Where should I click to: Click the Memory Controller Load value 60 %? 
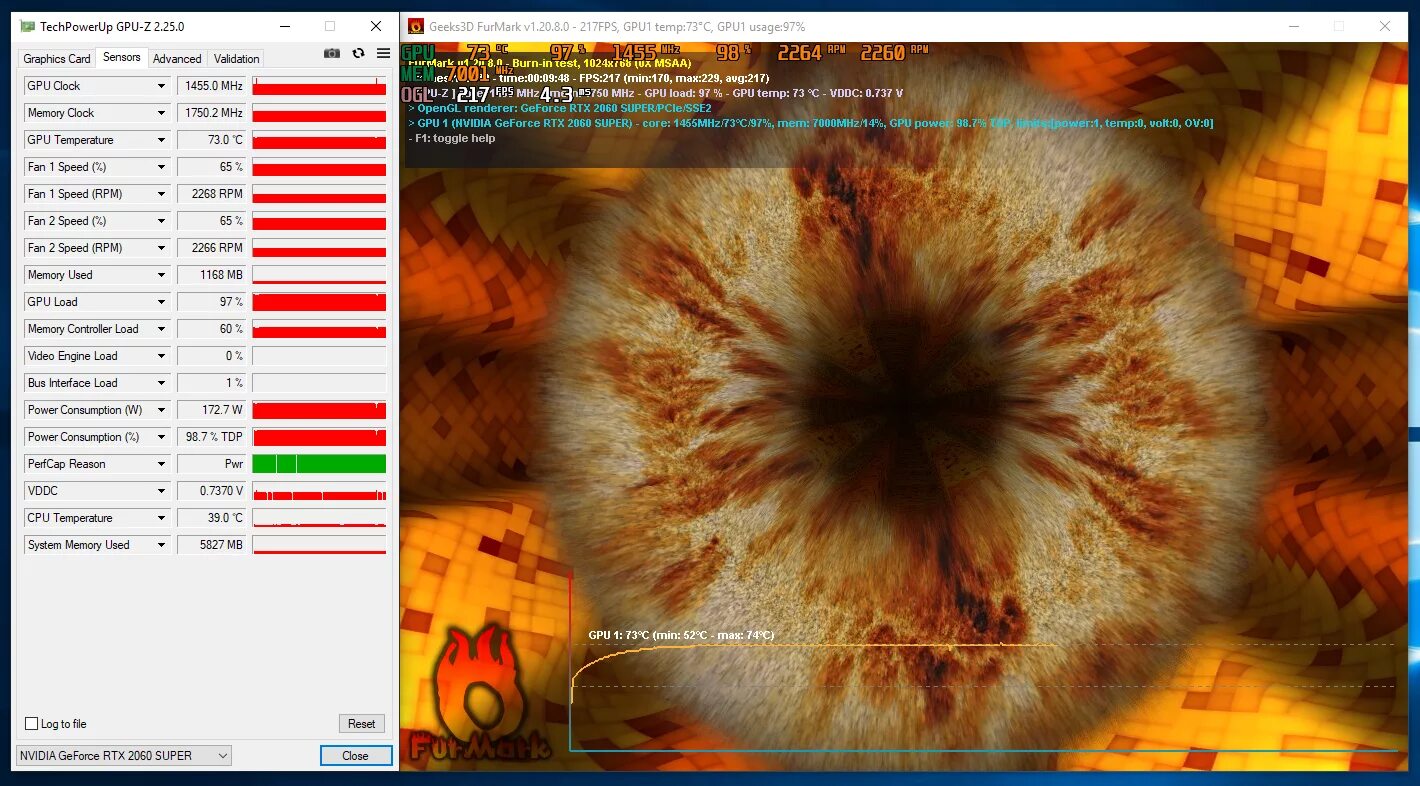[212, 329]
